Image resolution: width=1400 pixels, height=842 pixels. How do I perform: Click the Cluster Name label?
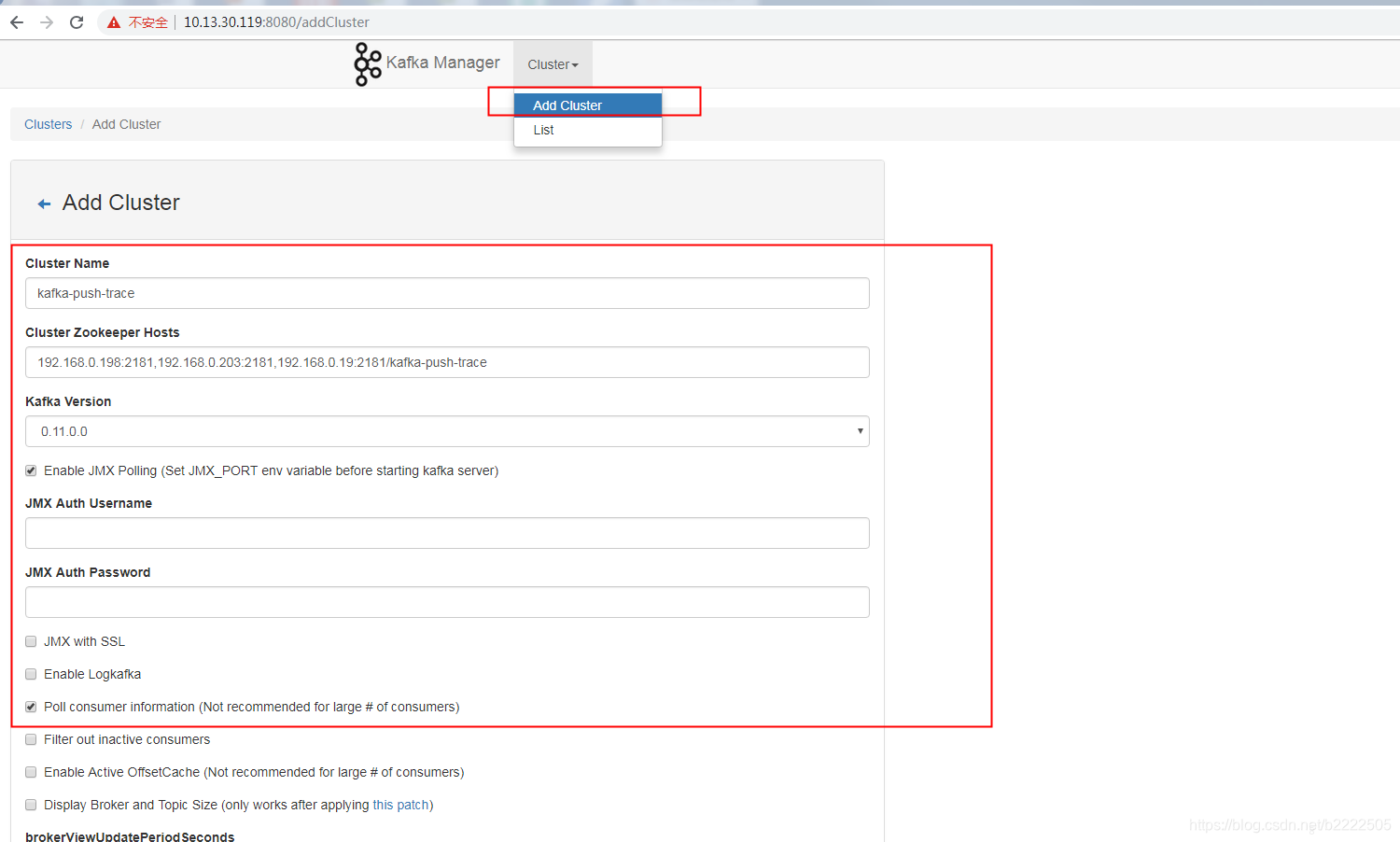67,263
